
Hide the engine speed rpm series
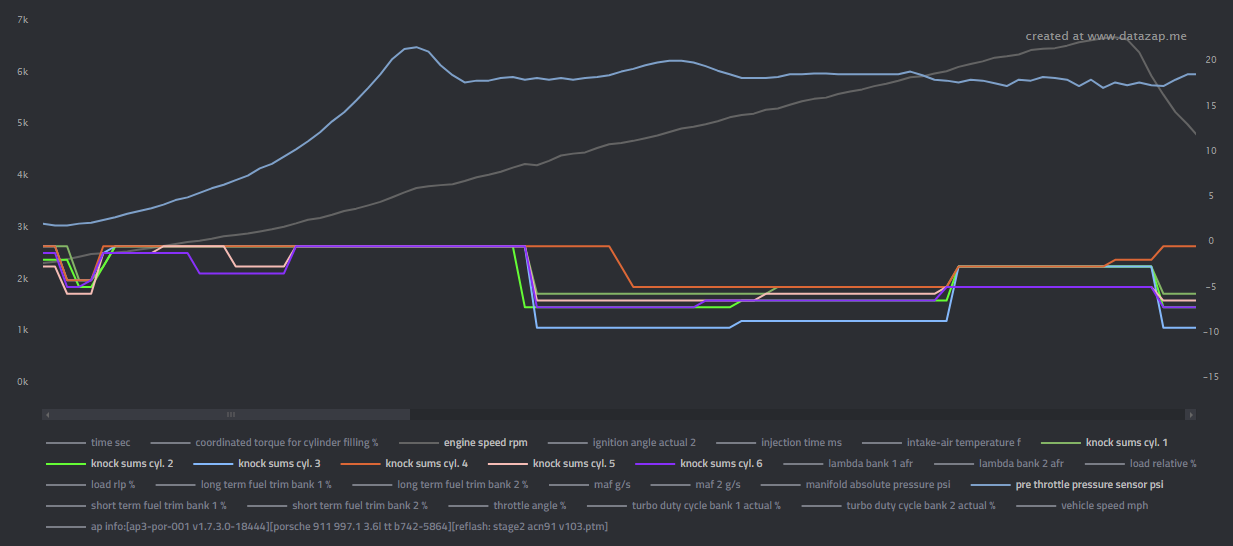[x=485, y=442]
